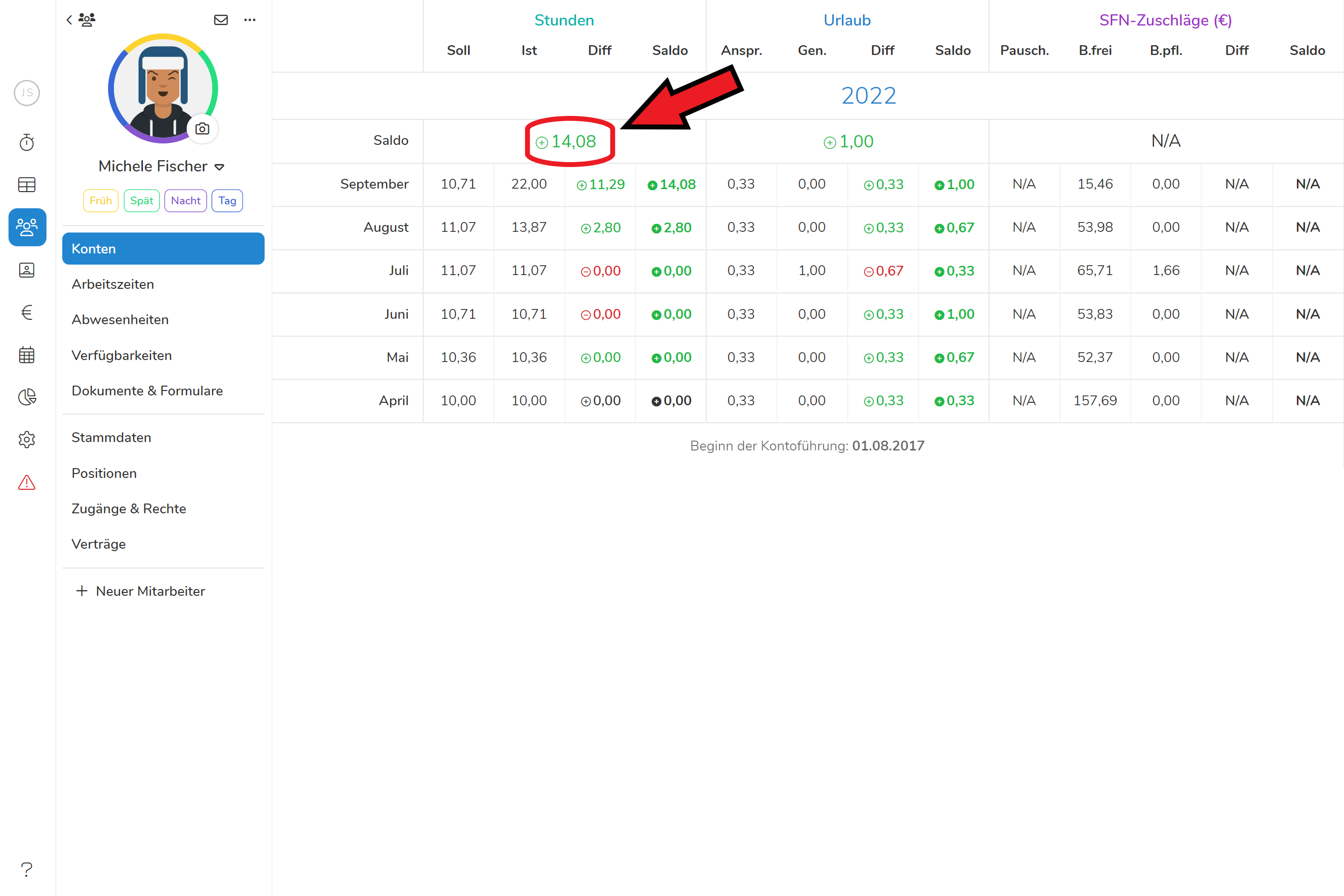Select the Arbeitszeiten menu item
1344x896 pixels.
[x=112, y=284]
